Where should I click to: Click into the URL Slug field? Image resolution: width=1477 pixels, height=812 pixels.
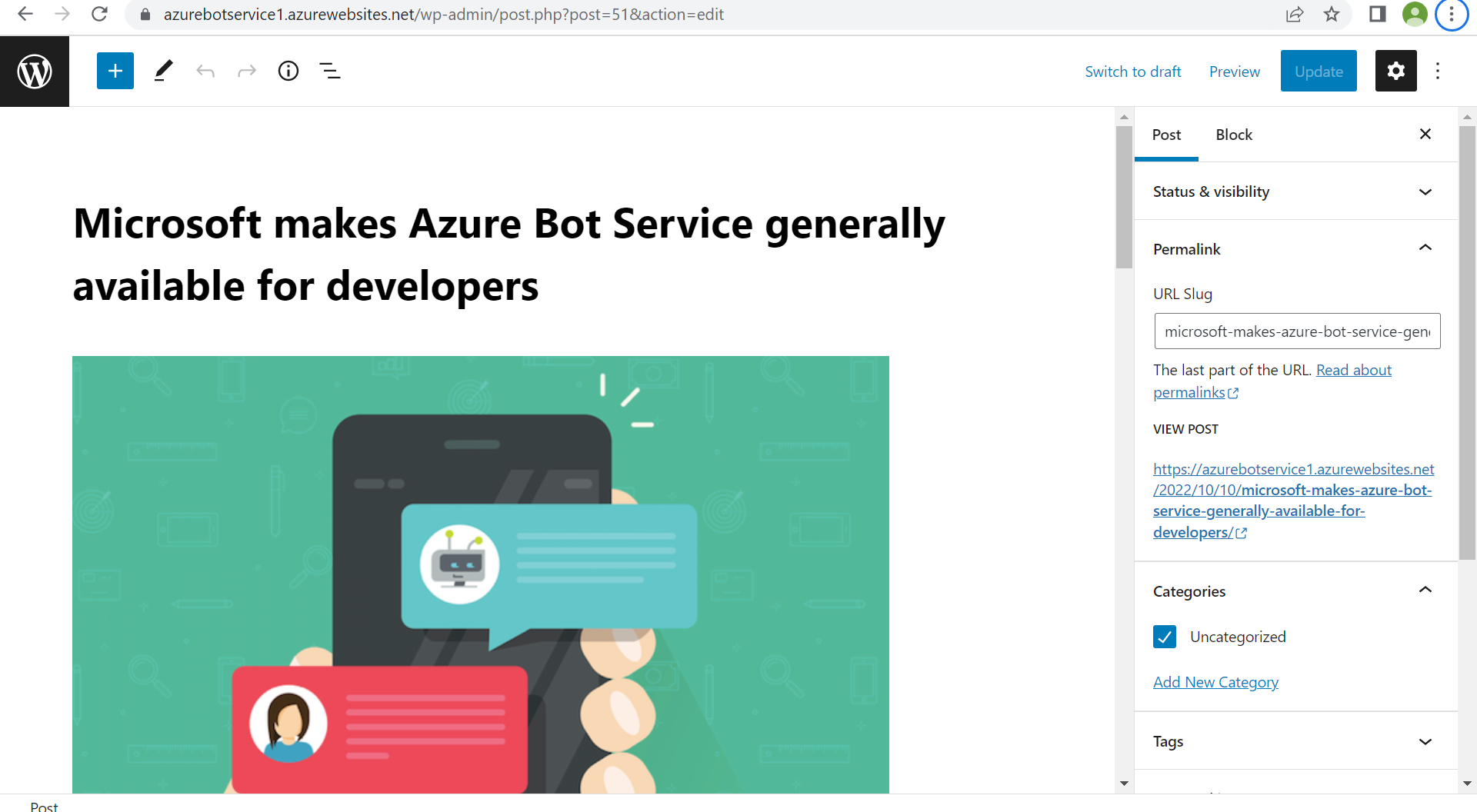point(1297,331)
